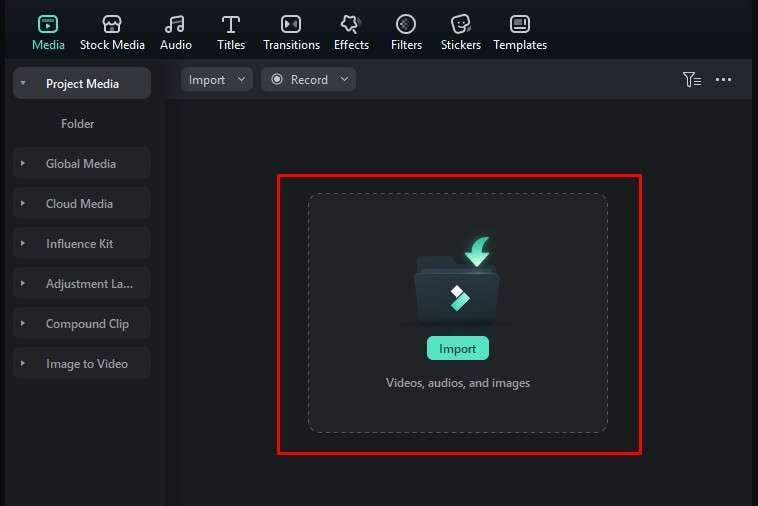Select the Adjustment La... category label
Viewport: 758px width, 506px height.
point(89,284)
